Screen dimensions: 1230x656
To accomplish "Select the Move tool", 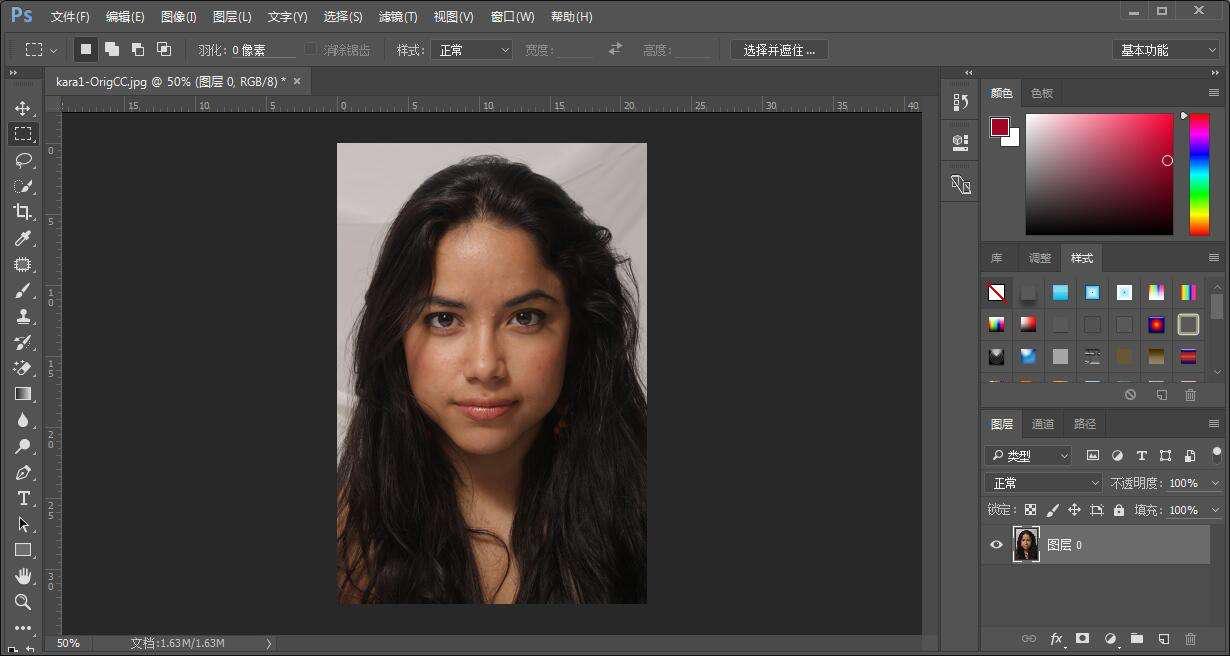I will [x=24, y=108].
